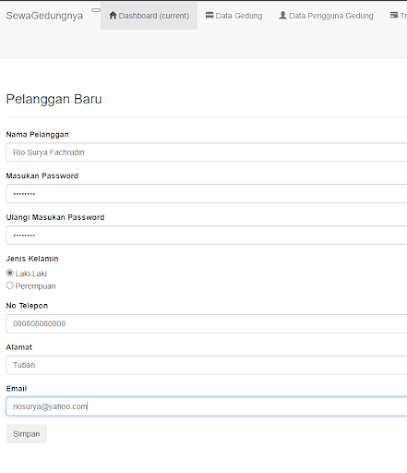Image resolution: width=407 pixels, height=473 pixels.
Task: Click the card icon at the navbar's right edge
Action: click(x=394, y=15)
